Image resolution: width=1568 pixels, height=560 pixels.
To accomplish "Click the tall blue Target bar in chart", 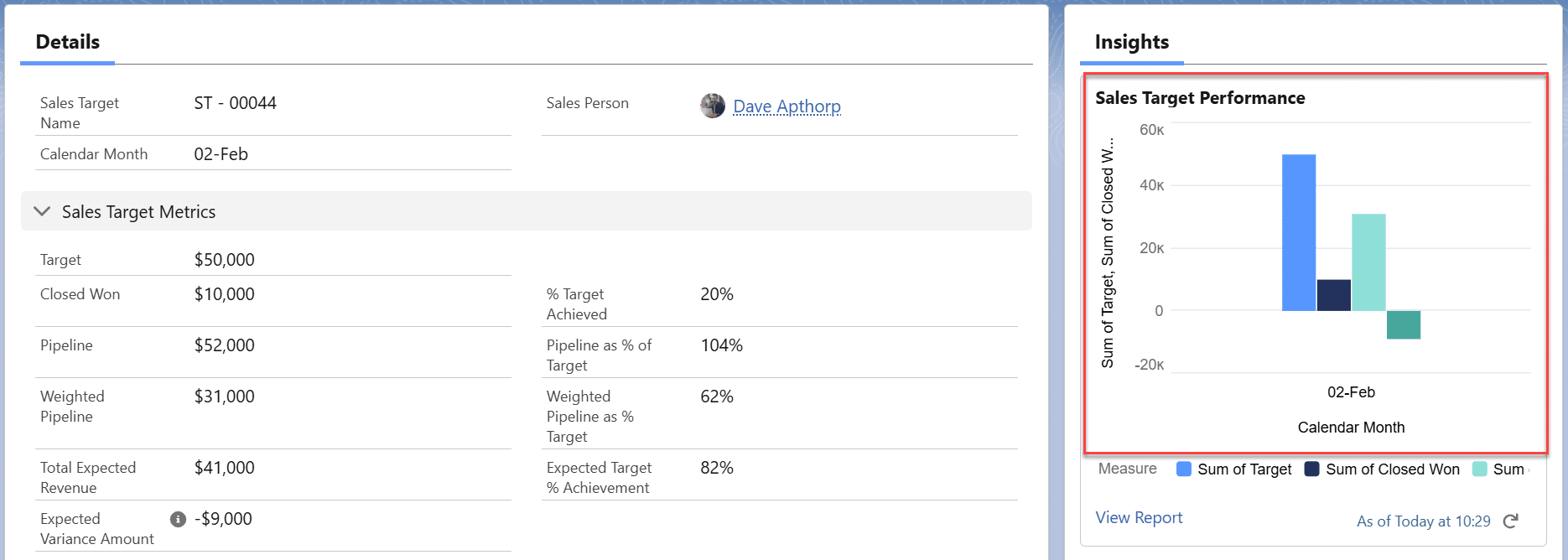I will (1298, 232).
